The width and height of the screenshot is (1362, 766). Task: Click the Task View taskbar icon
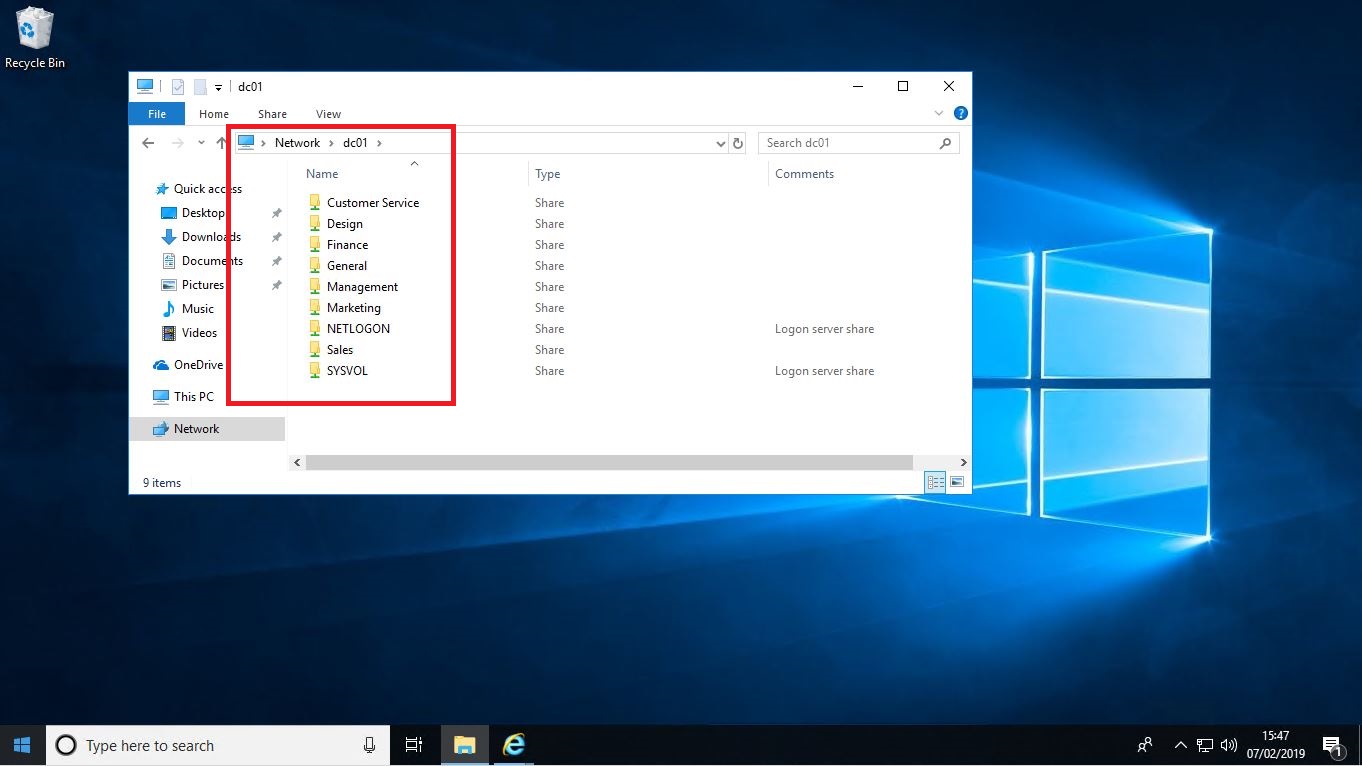pyautogui.click(x=414, y=745)
